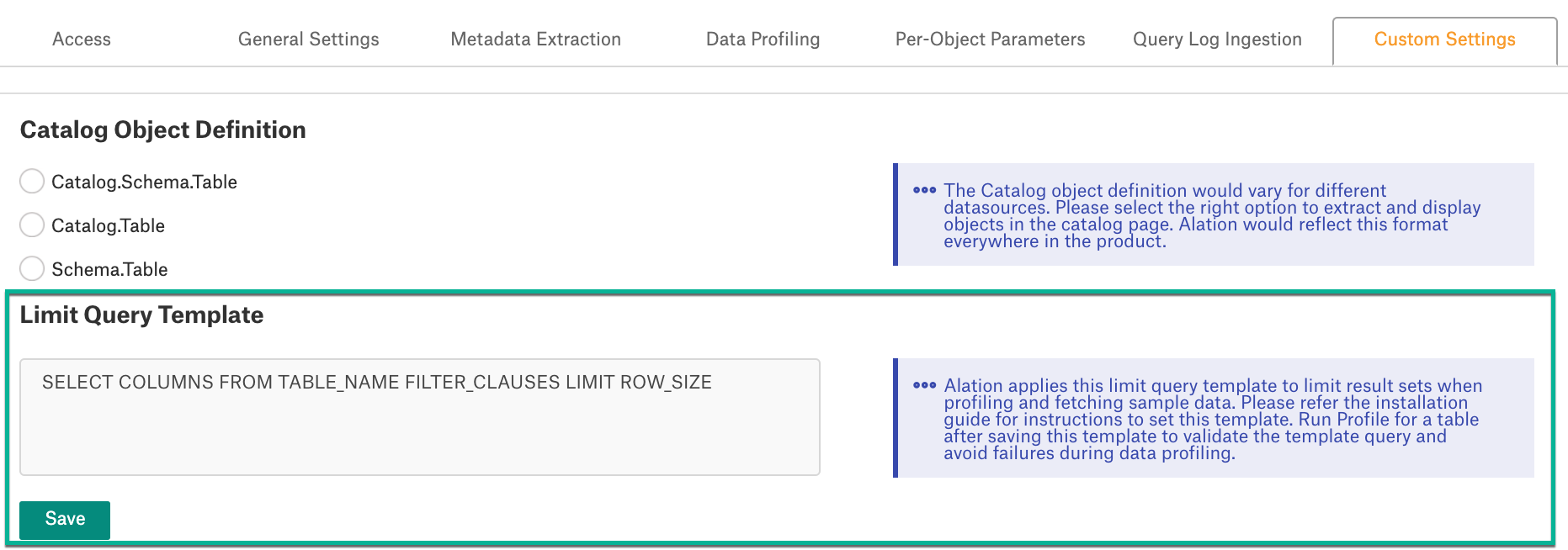Click the ellipsis icon in limit query note
The image size is (1568, 550).
924,385
